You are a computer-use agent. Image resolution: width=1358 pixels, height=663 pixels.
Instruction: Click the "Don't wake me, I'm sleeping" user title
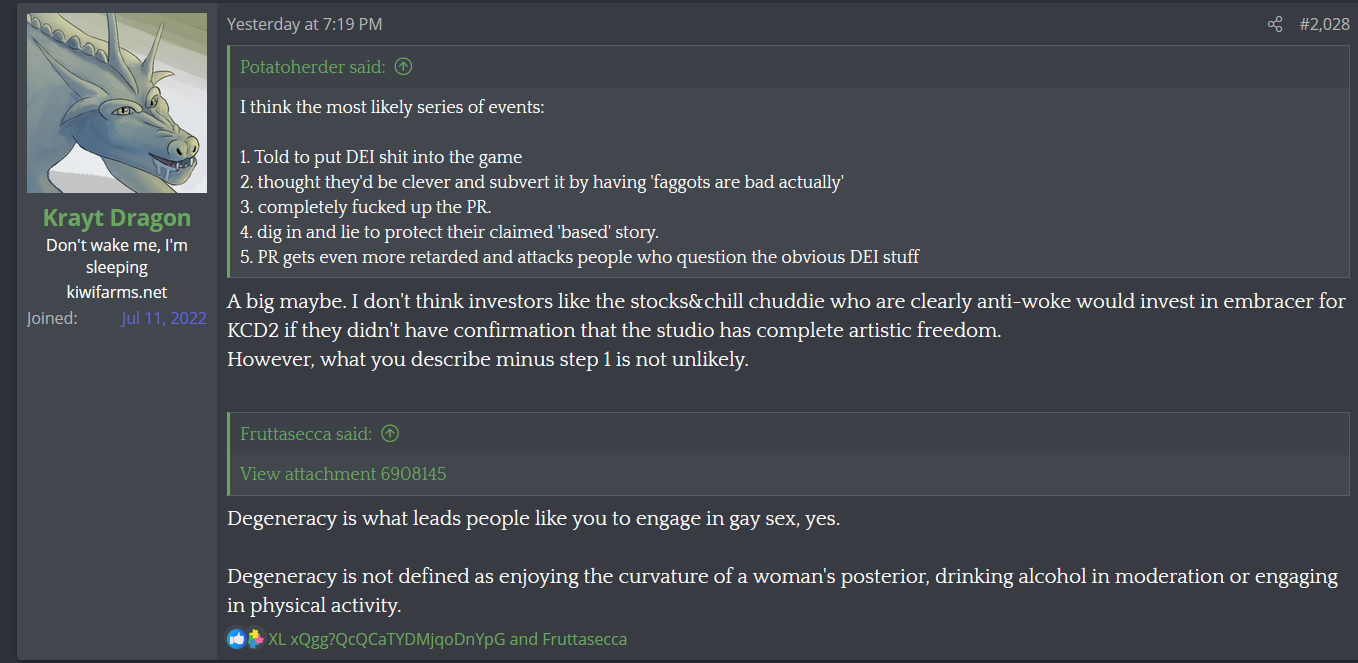point(117,256)
